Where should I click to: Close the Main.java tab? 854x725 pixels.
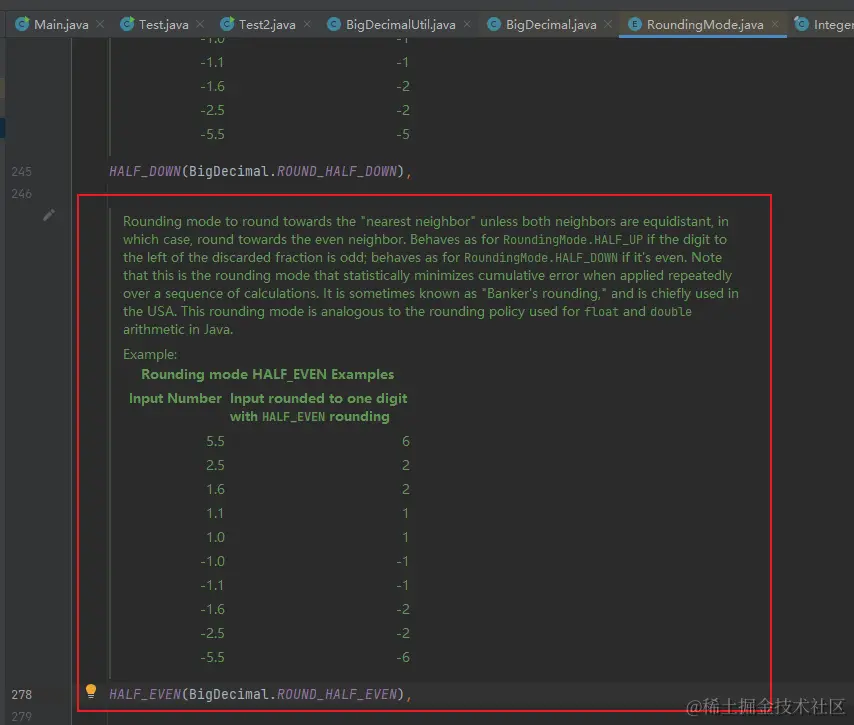(x=100, y=25)
